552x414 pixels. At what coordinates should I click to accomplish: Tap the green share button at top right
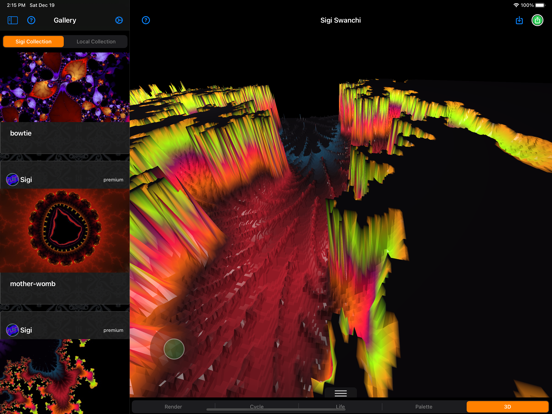point(537,20)
